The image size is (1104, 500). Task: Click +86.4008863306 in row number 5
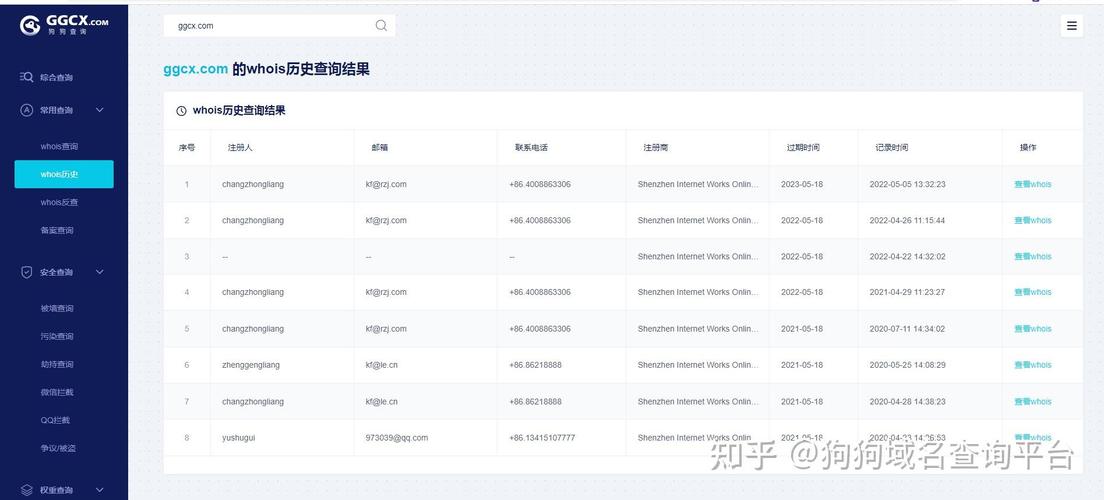(x=539, y=329)
